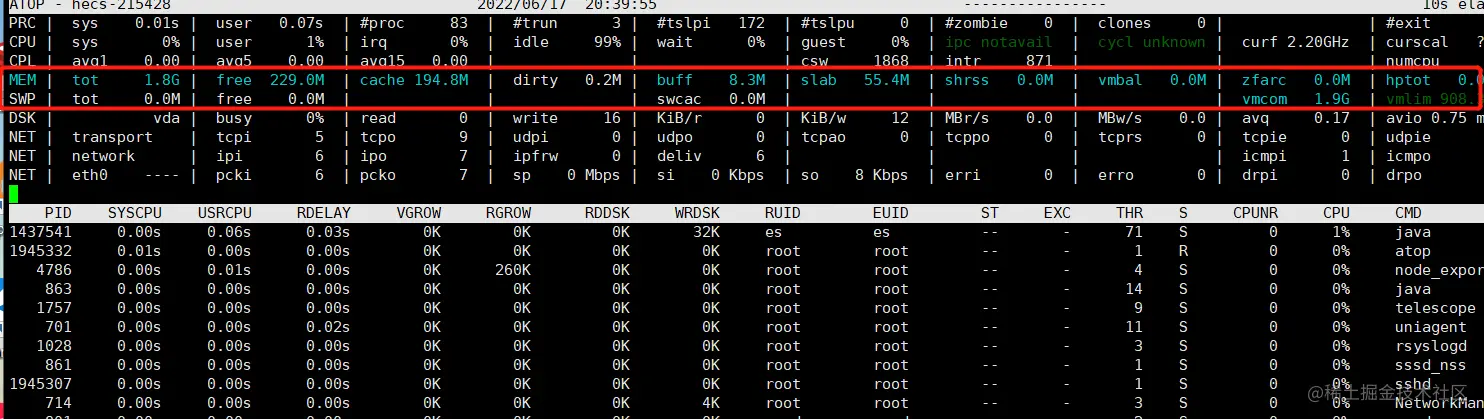Select the 'irq' label in CPU row
This screenshot has width=1484, height=419.
(373, 42)
